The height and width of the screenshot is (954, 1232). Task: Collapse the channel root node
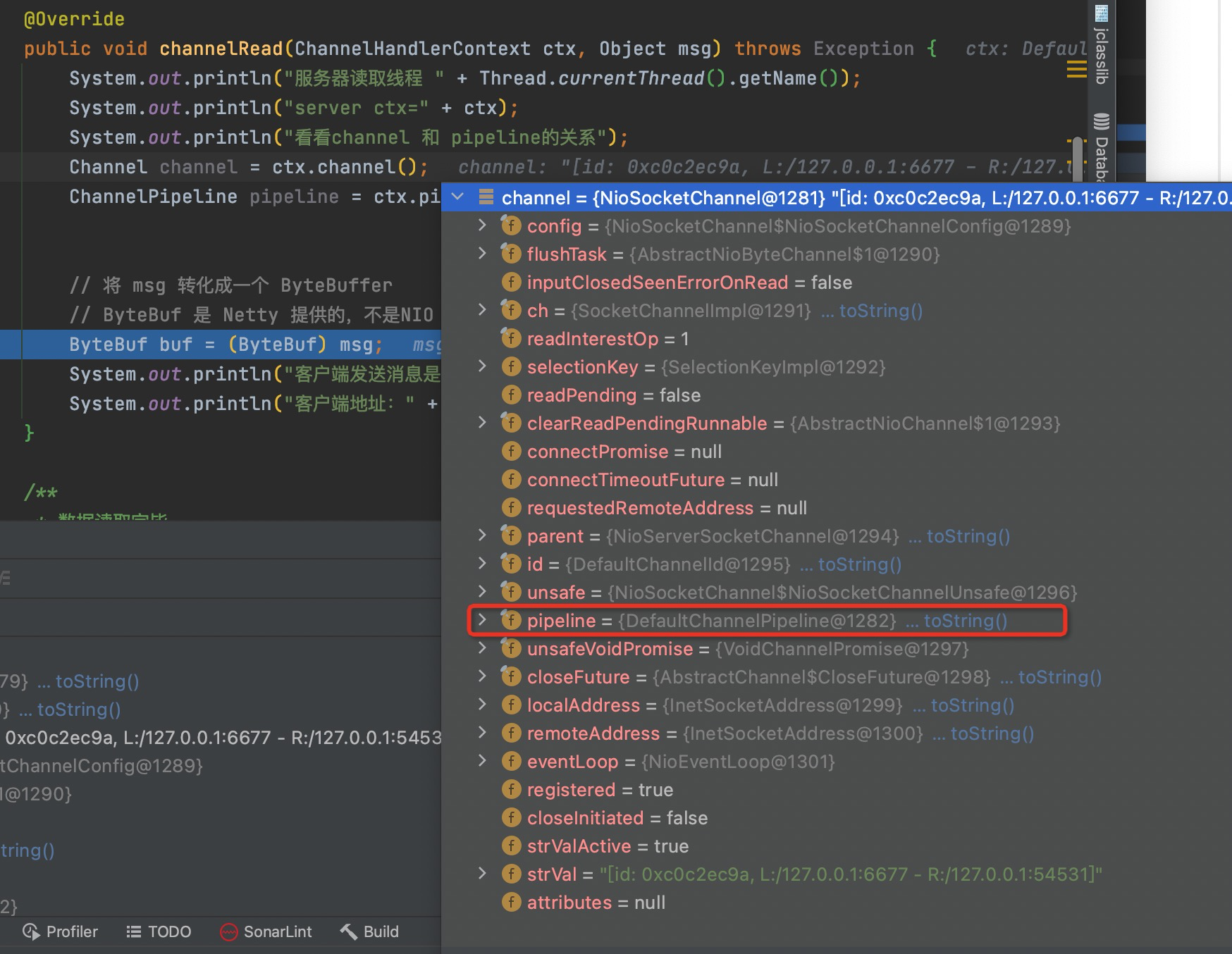(457, 197)
